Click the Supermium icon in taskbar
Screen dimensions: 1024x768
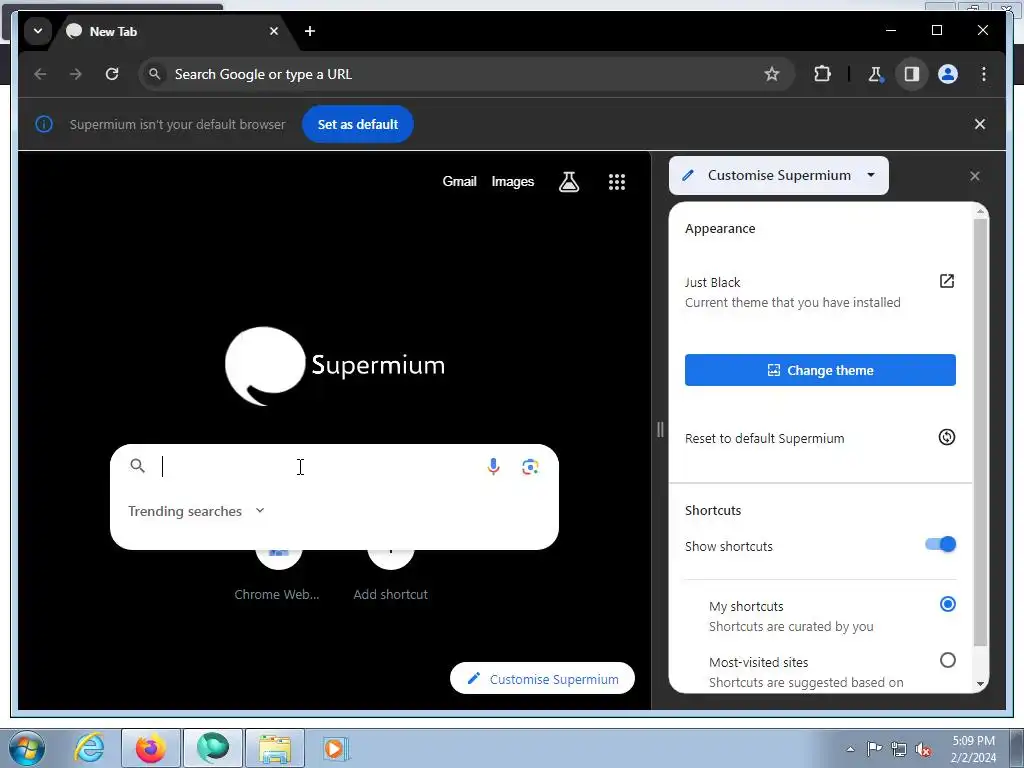pyautogui.click(x=213, y=748)
